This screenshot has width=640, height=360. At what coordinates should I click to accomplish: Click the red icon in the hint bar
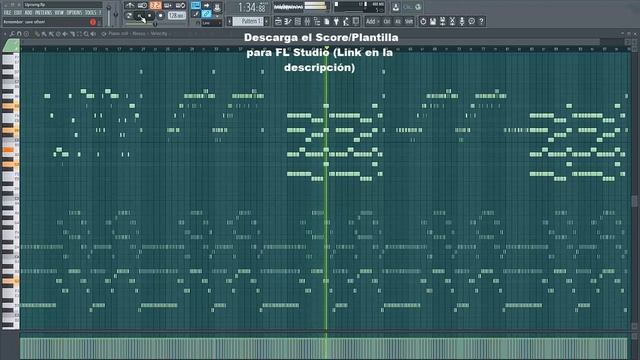[93, 22]
